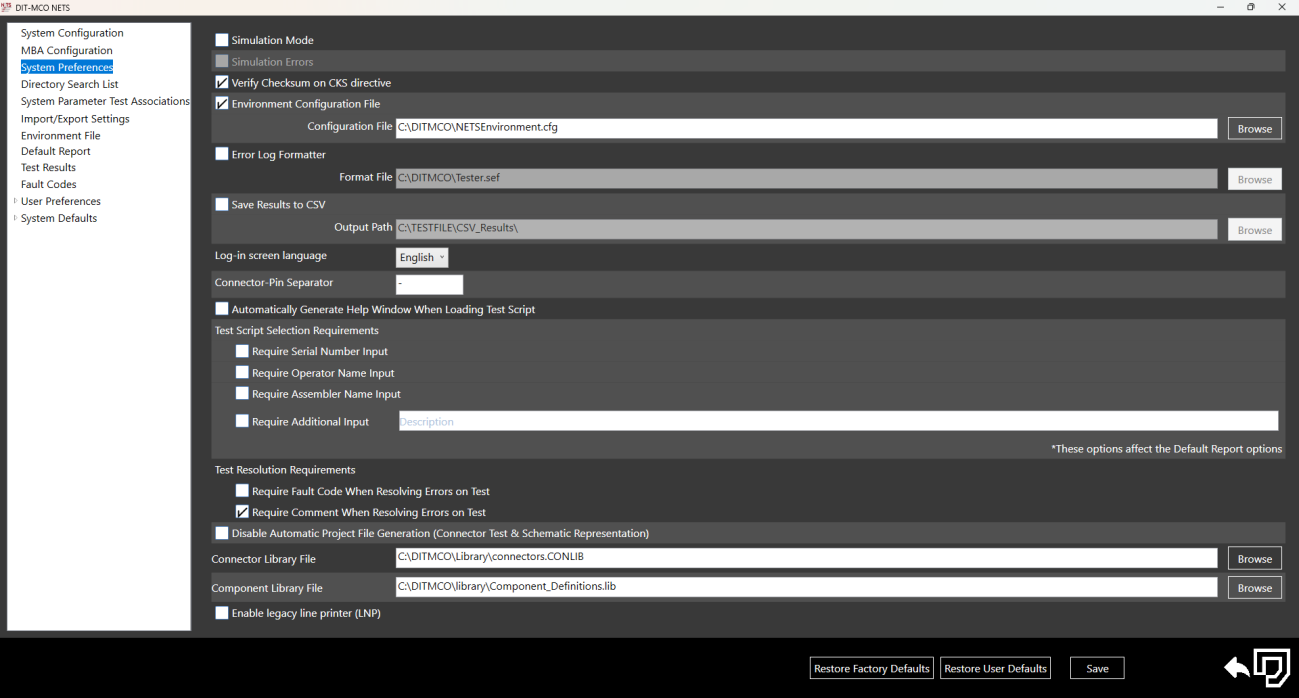Image resolution: width=1299 pixels, height=698 pixels.
Task: Select MBA Configuration in sidebar
Action: (67, 50)
